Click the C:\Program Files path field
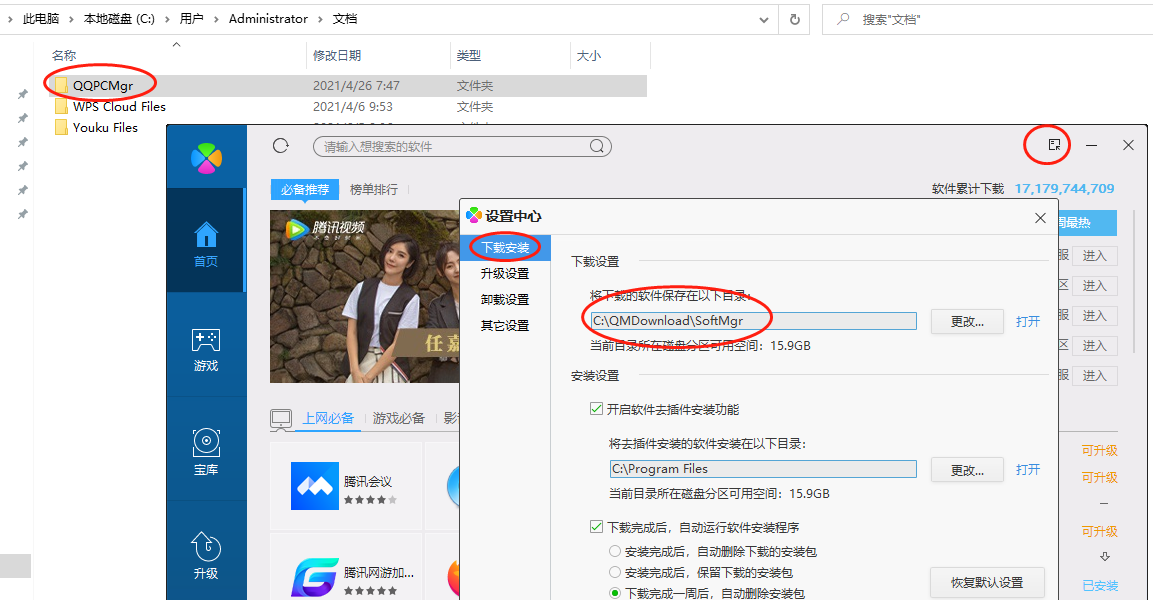1153x600 pixels. 763,468
